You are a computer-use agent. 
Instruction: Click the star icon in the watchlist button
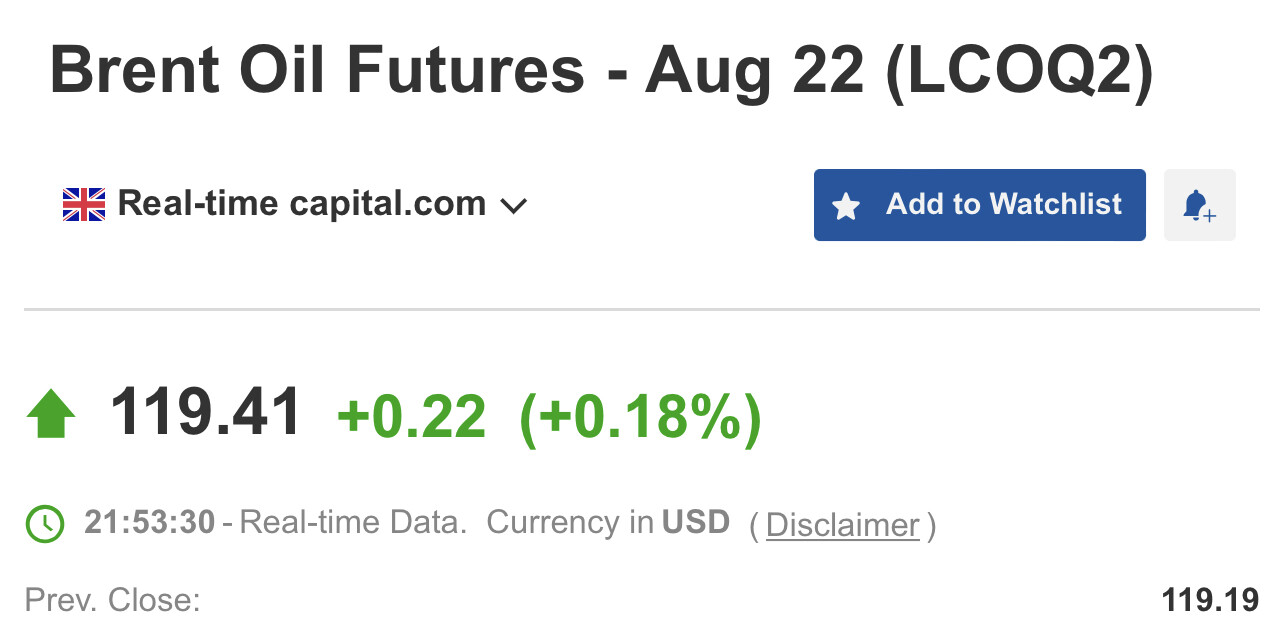coord(846,206)
